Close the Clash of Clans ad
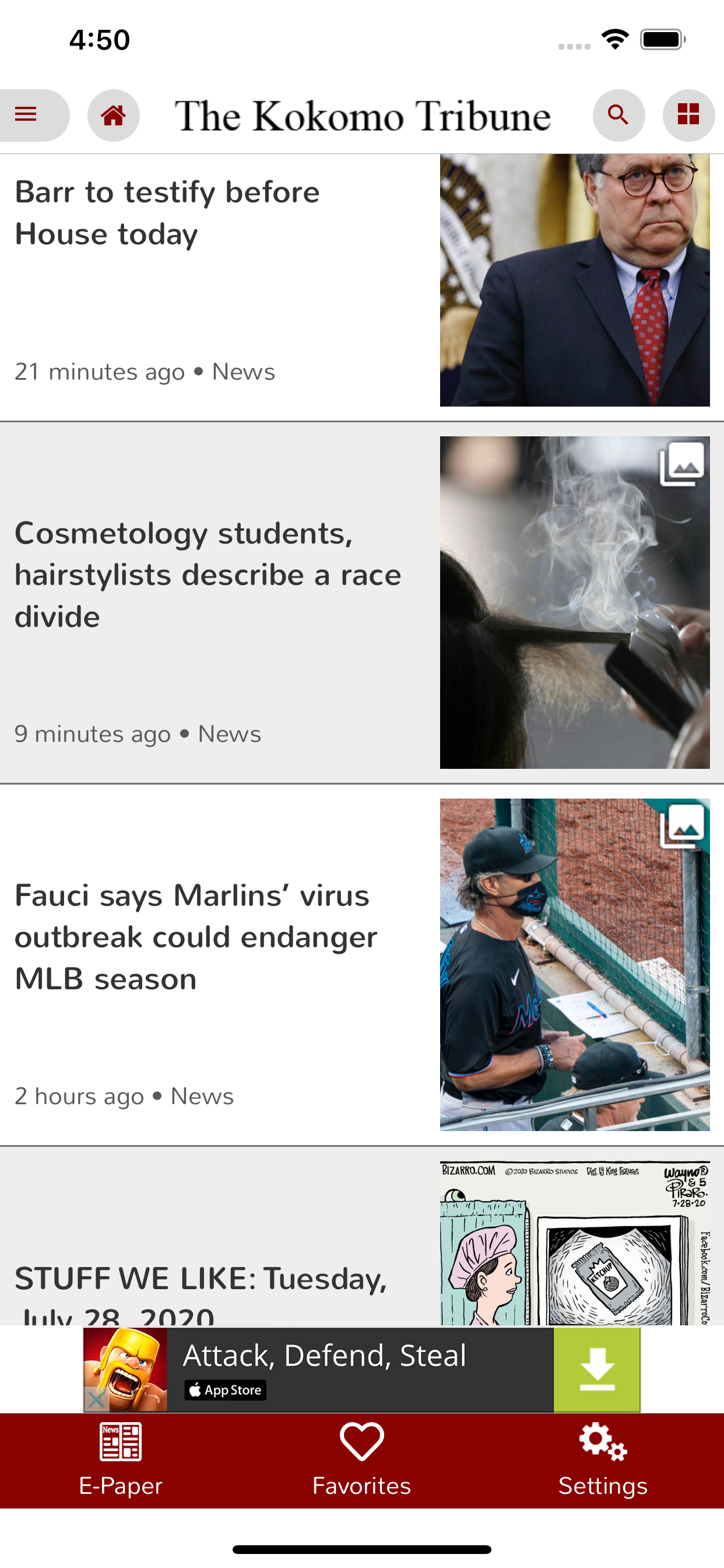724x1568 pixels. 96,1399
